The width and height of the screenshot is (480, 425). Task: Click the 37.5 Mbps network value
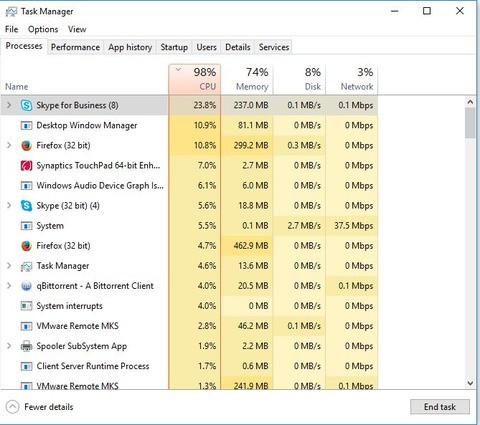click(x=354, y=226)
